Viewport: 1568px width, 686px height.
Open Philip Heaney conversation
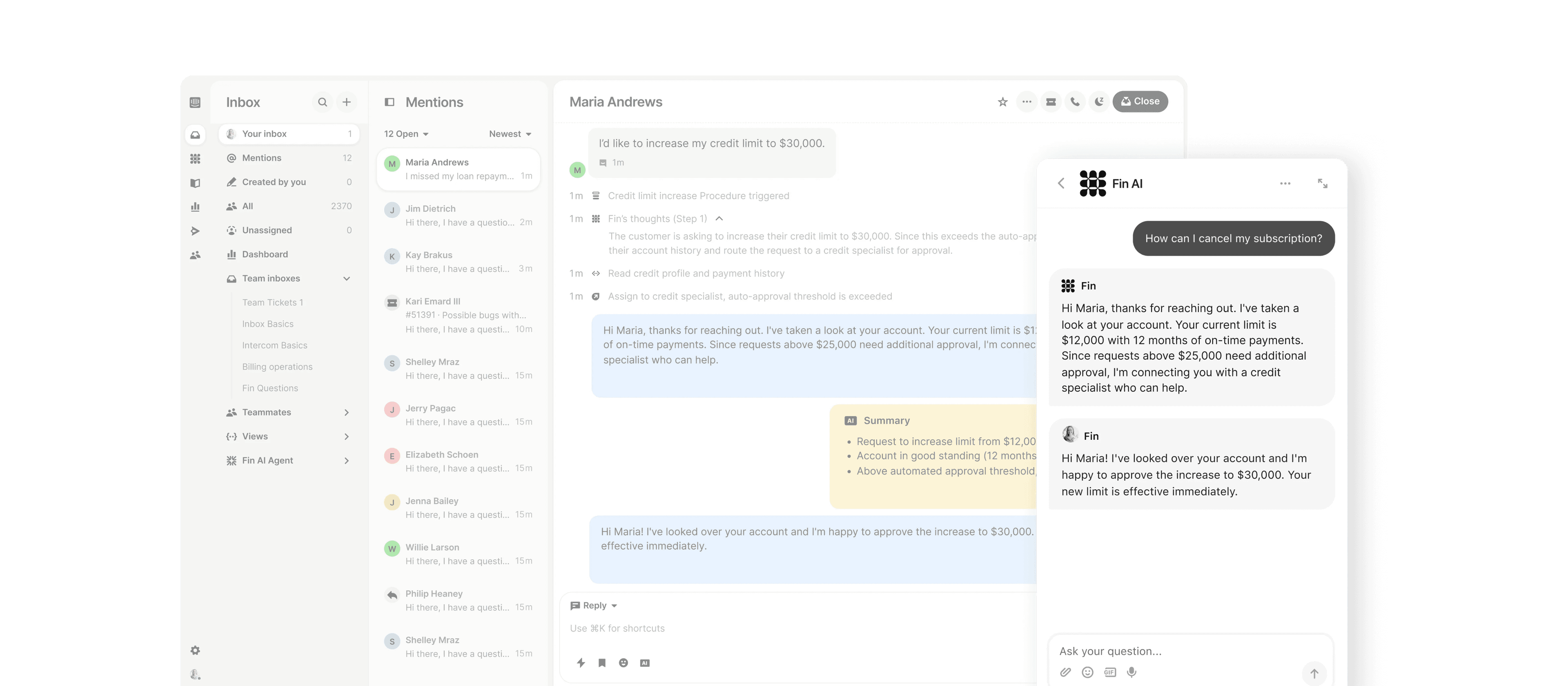pos(458,600)
